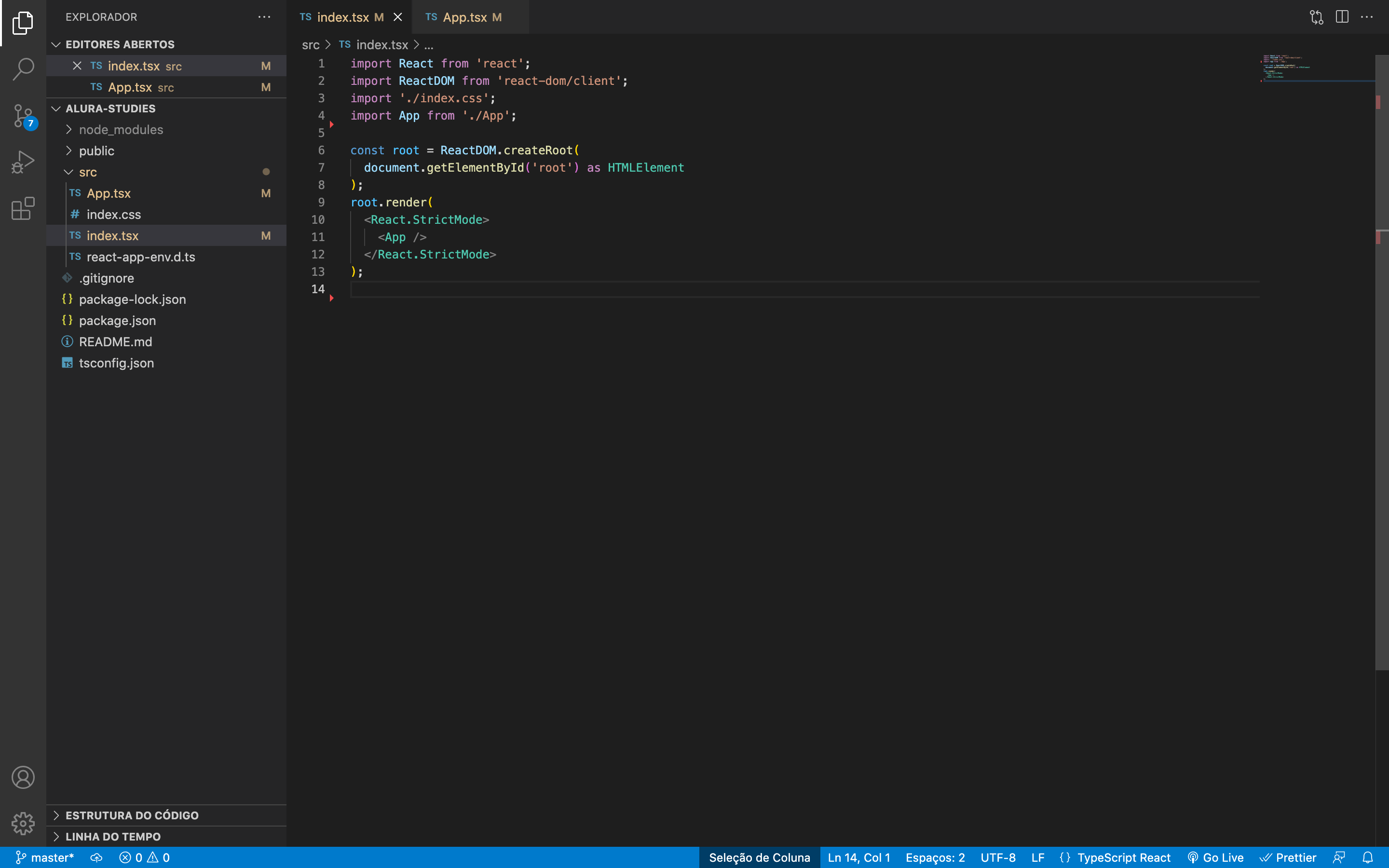Open the Search view
The height and width of the screenshot is (868, 1389).
pos(23,69)
